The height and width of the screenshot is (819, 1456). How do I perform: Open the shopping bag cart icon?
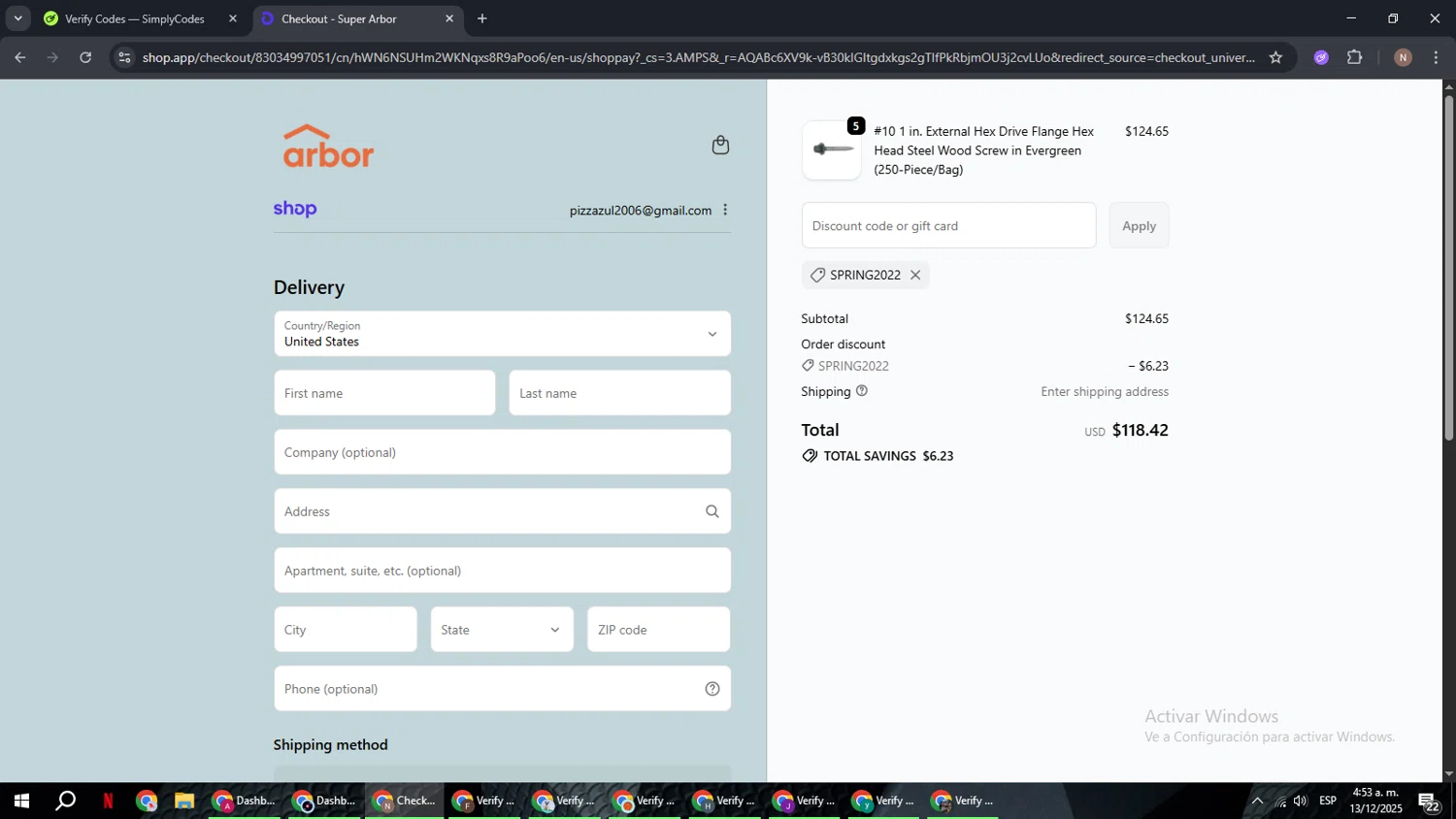[720, 145]
